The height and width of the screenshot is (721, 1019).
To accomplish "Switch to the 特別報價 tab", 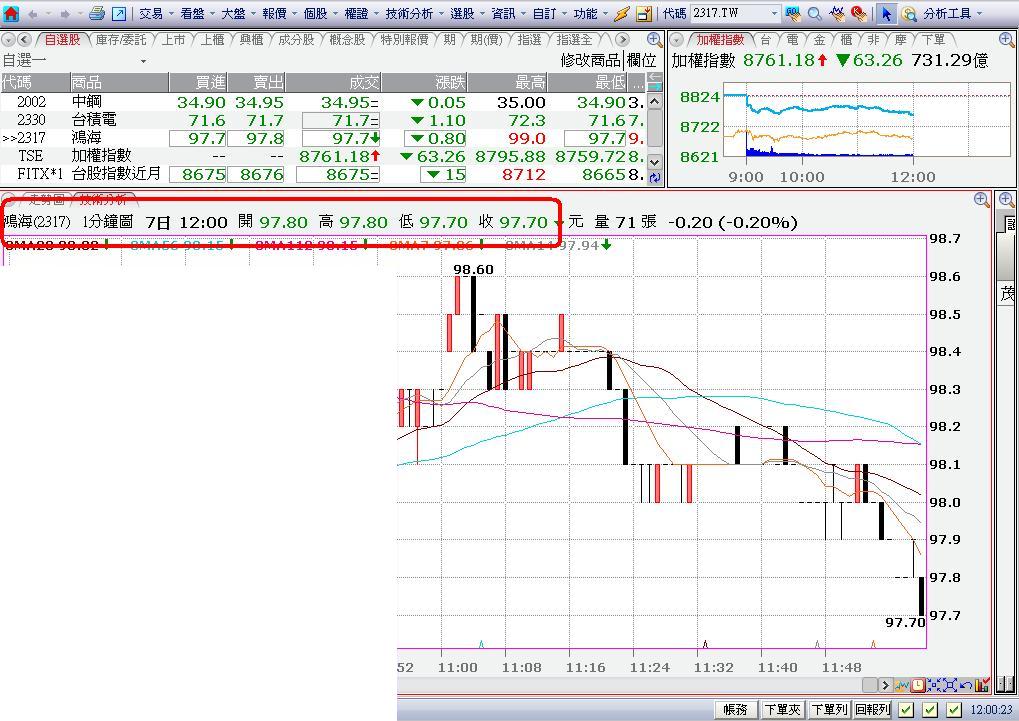I will [x=404, y=40].
